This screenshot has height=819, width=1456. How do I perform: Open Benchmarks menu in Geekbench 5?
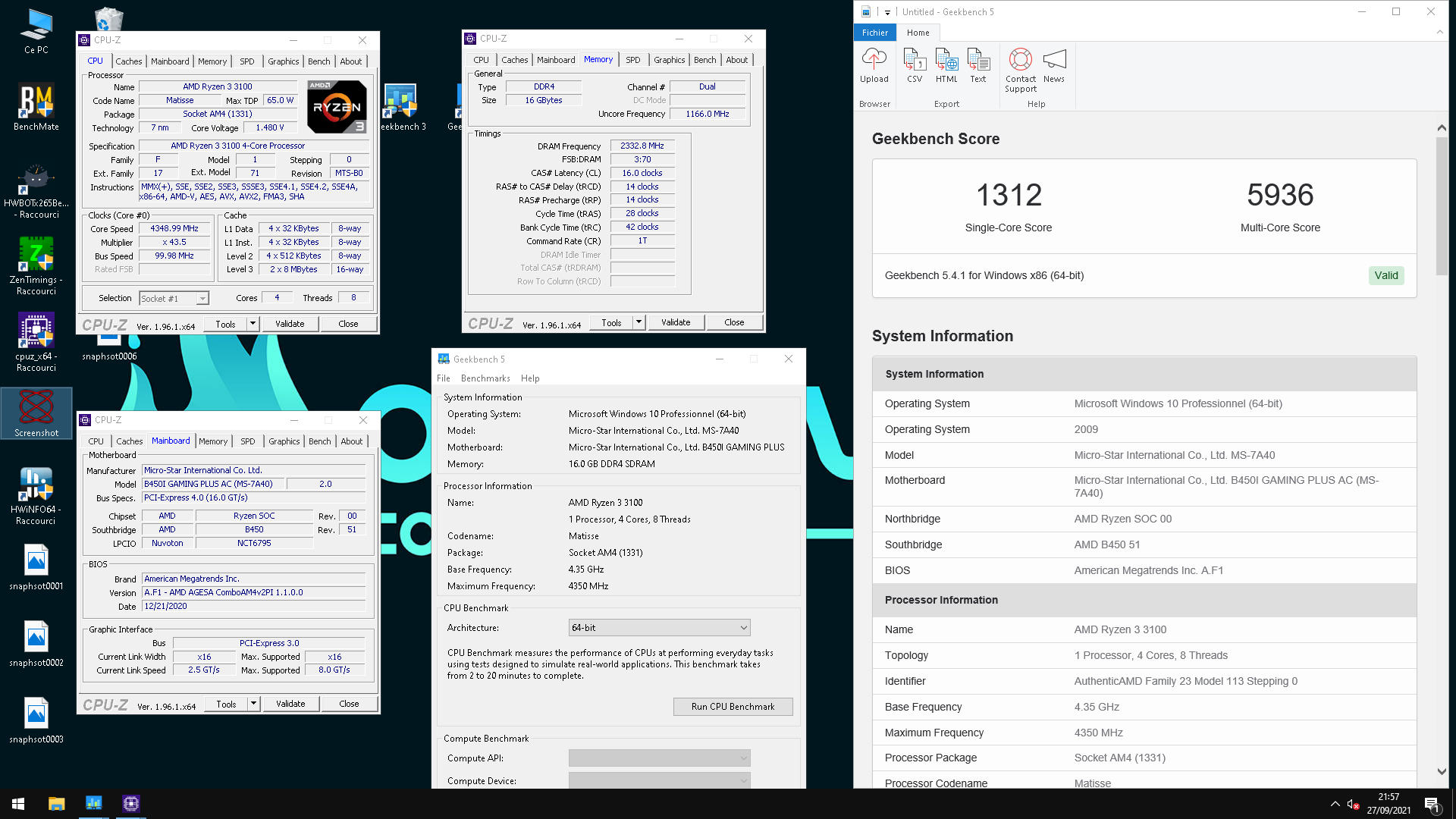click(x=485, y=378)
